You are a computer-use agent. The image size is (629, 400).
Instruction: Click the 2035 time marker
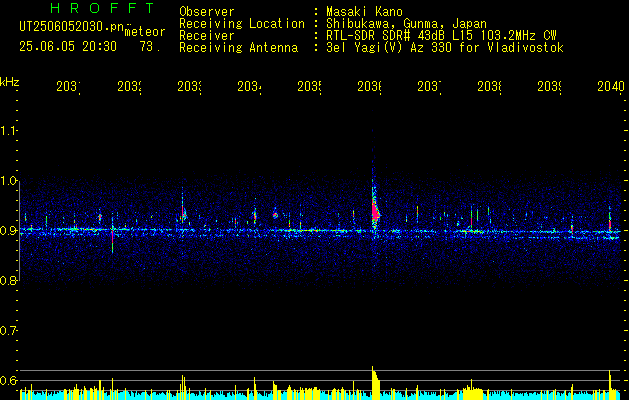(x=309, y=87)
